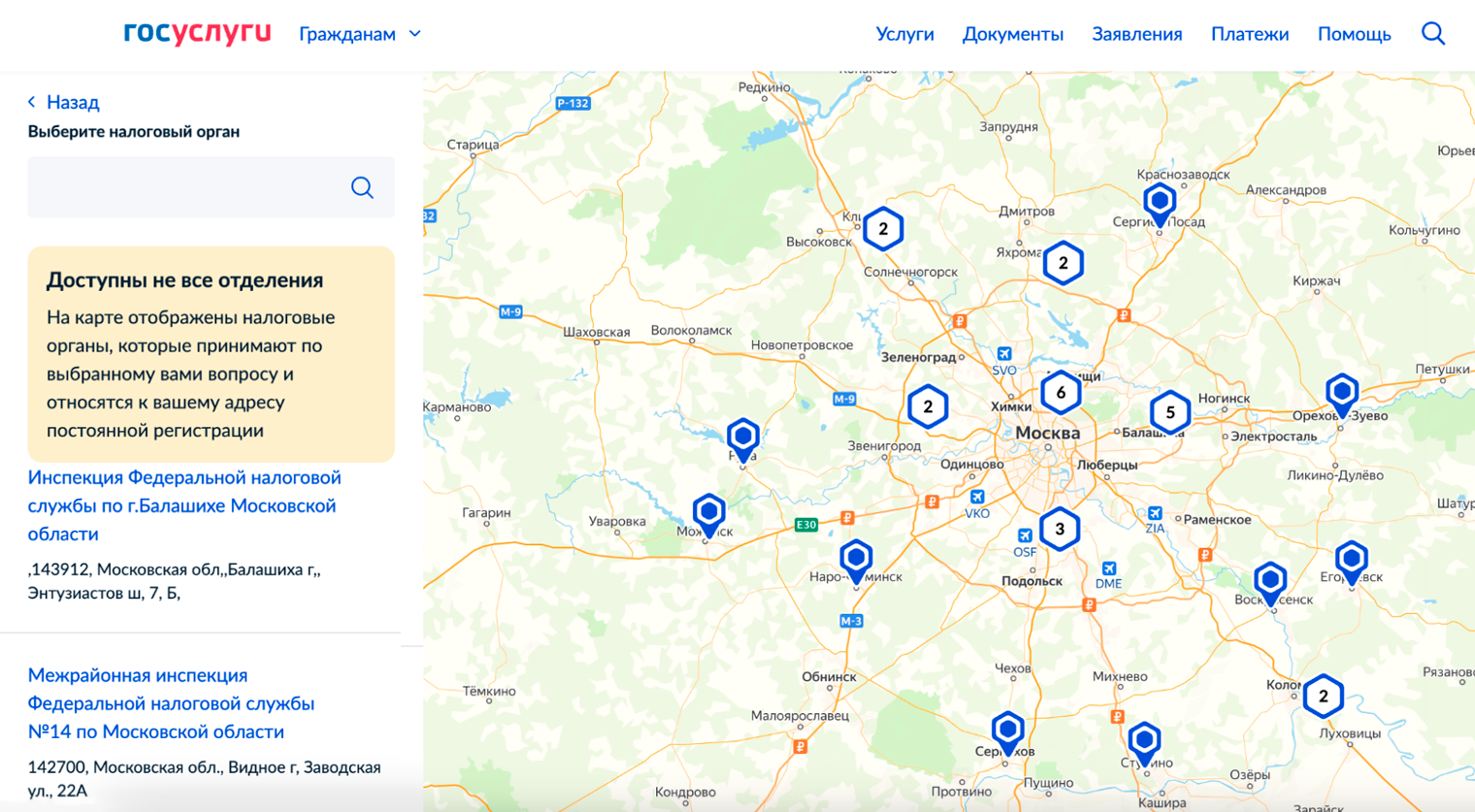Click the map pin at Серпухов
Viewport: 1475px width, 812px height.
point(1007,729)
